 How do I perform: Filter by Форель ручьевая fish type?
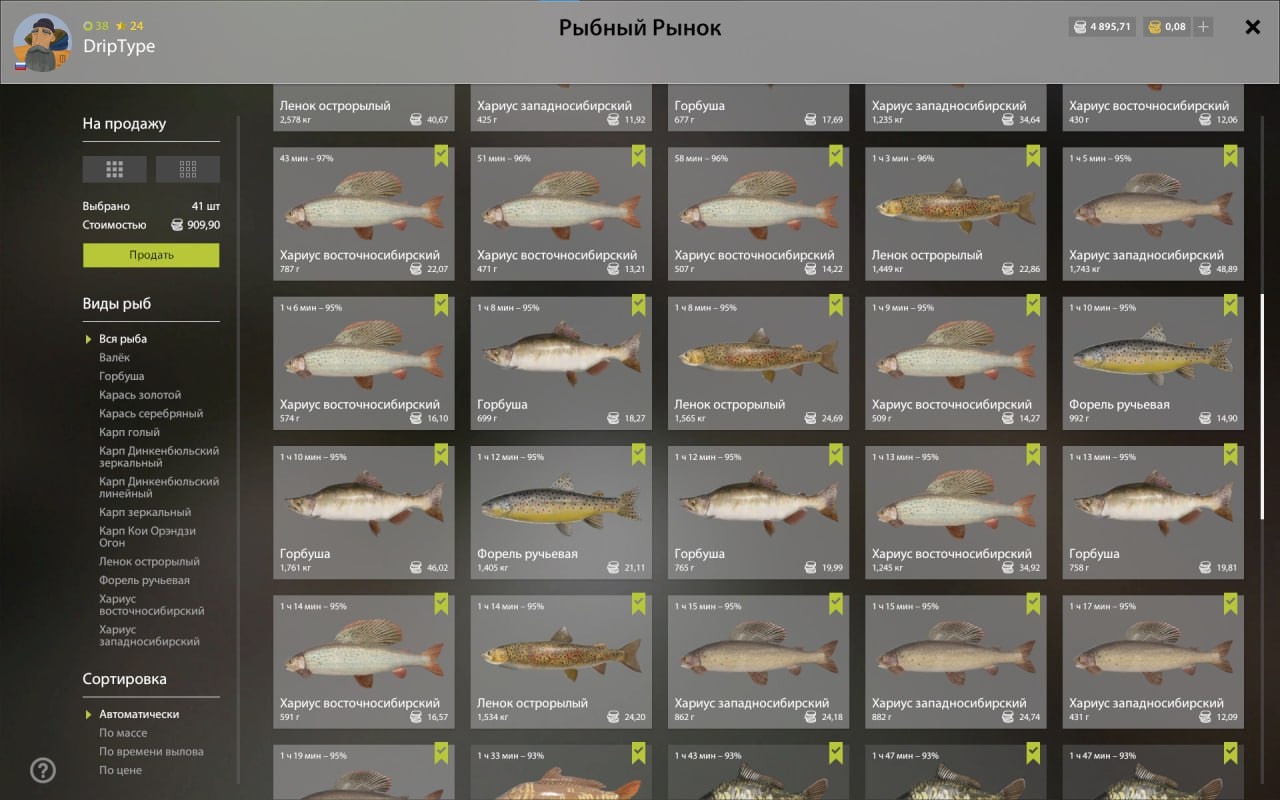(144, 580)
